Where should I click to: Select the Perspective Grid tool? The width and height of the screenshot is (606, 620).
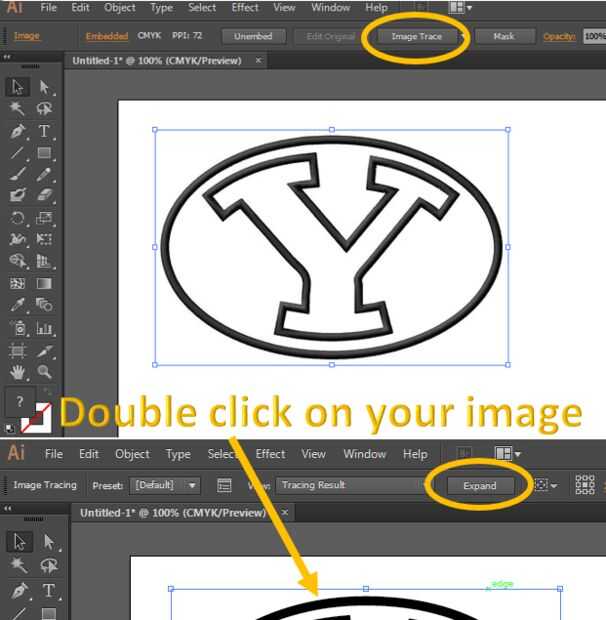44,261
